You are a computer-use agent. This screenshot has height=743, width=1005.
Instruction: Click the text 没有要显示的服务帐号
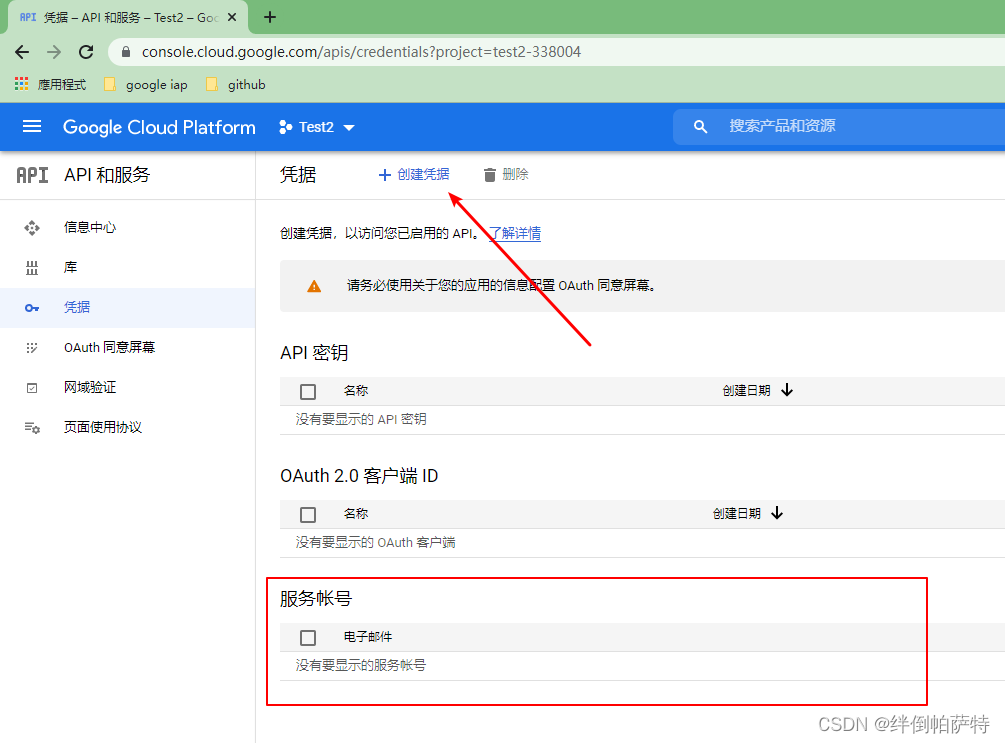tap(361, 665)
